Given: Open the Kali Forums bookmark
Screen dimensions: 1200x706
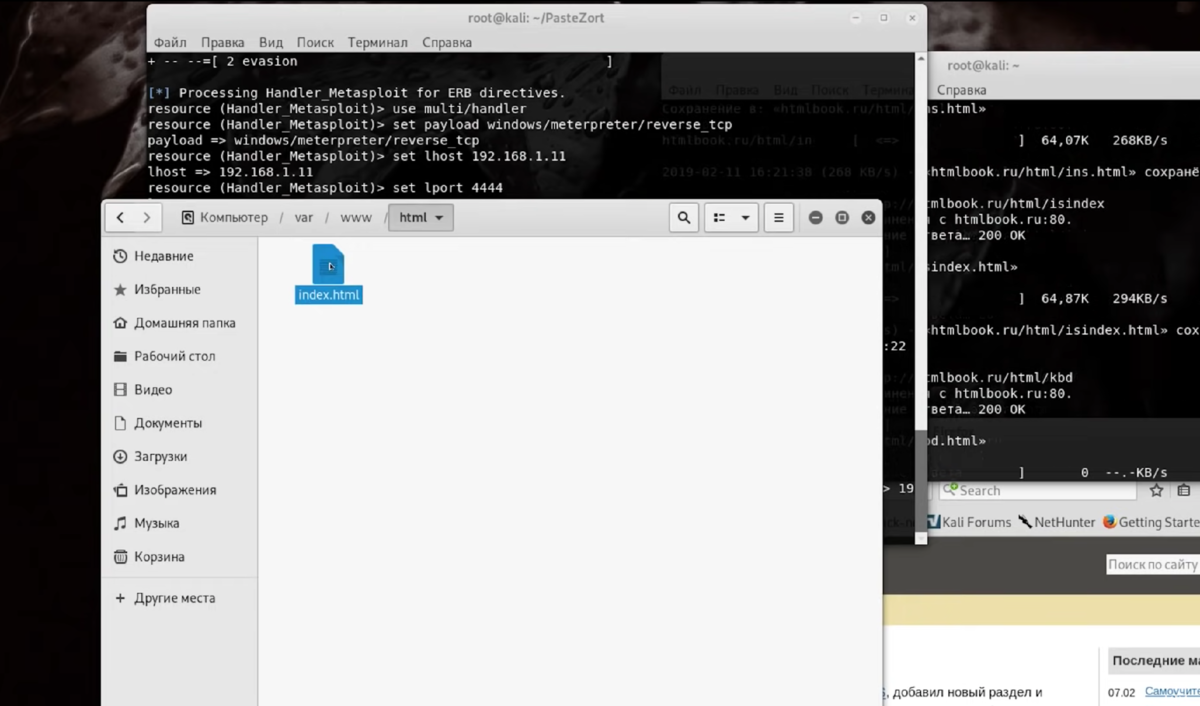Looking at the screenshot, I should pyautogui.click(x=968, y=522).
